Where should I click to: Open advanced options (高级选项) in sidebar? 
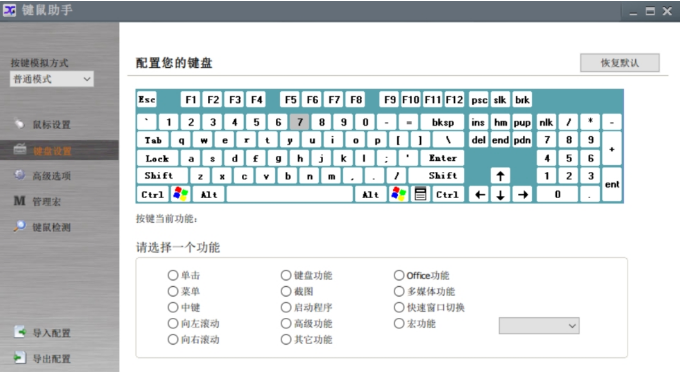[x=42, y=176]
